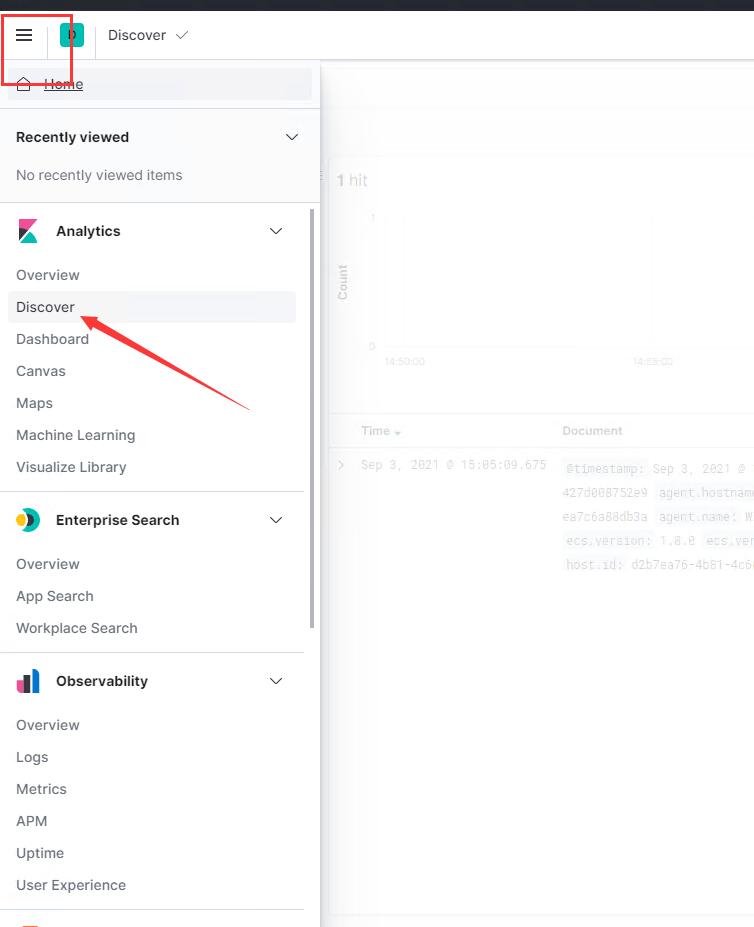
Task: Click the green space avatar icon
Action: [x=72, y=35]
